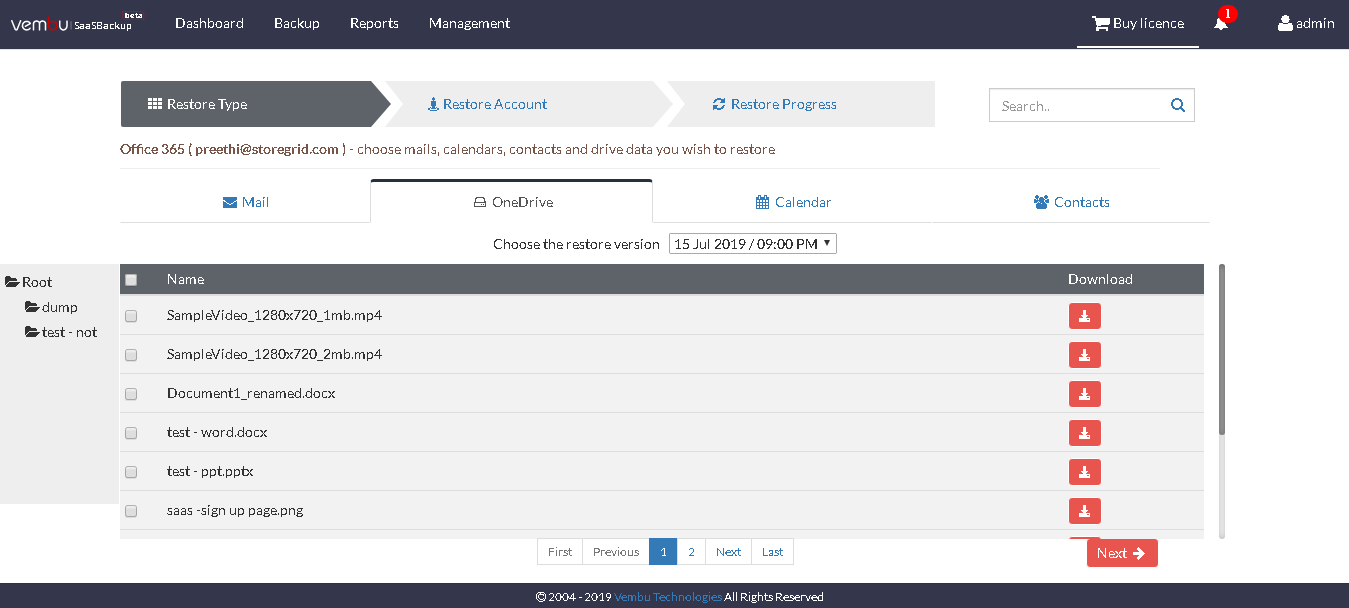Check the test - ppt.pptx checkbox
The image size is (1349, 608).
click(131, 472)
